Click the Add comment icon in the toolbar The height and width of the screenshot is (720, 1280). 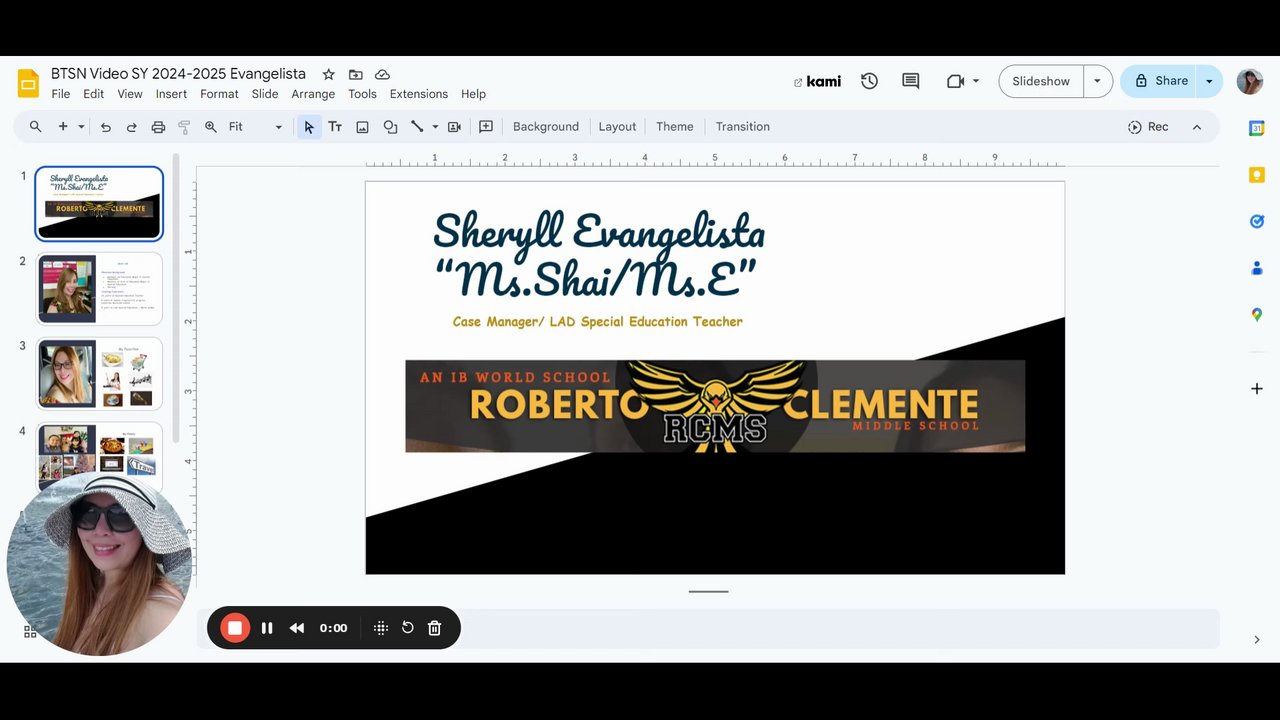486,127
